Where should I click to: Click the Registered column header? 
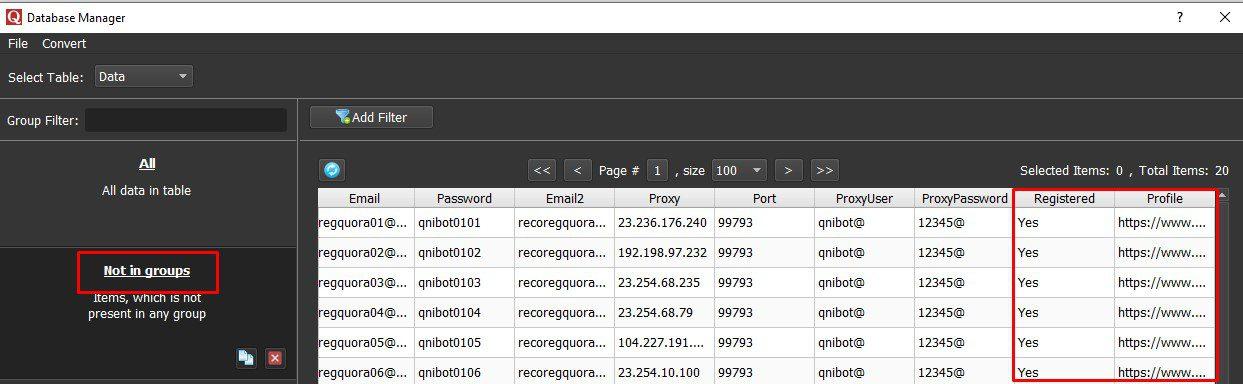pyautogui.click(x=1064, y=198)
